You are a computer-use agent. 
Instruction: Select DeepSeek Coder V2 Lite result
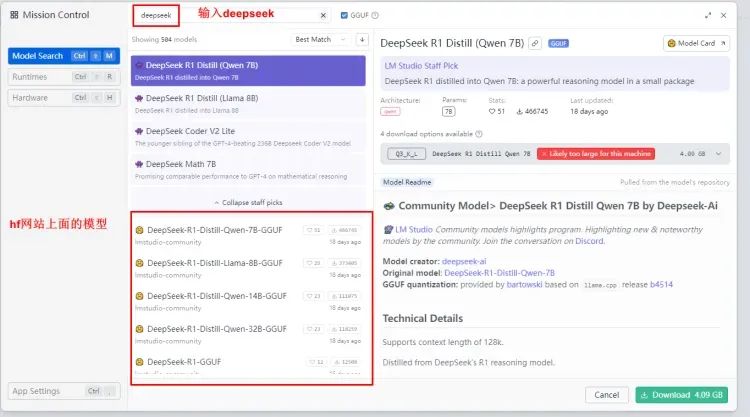point(248,137)
